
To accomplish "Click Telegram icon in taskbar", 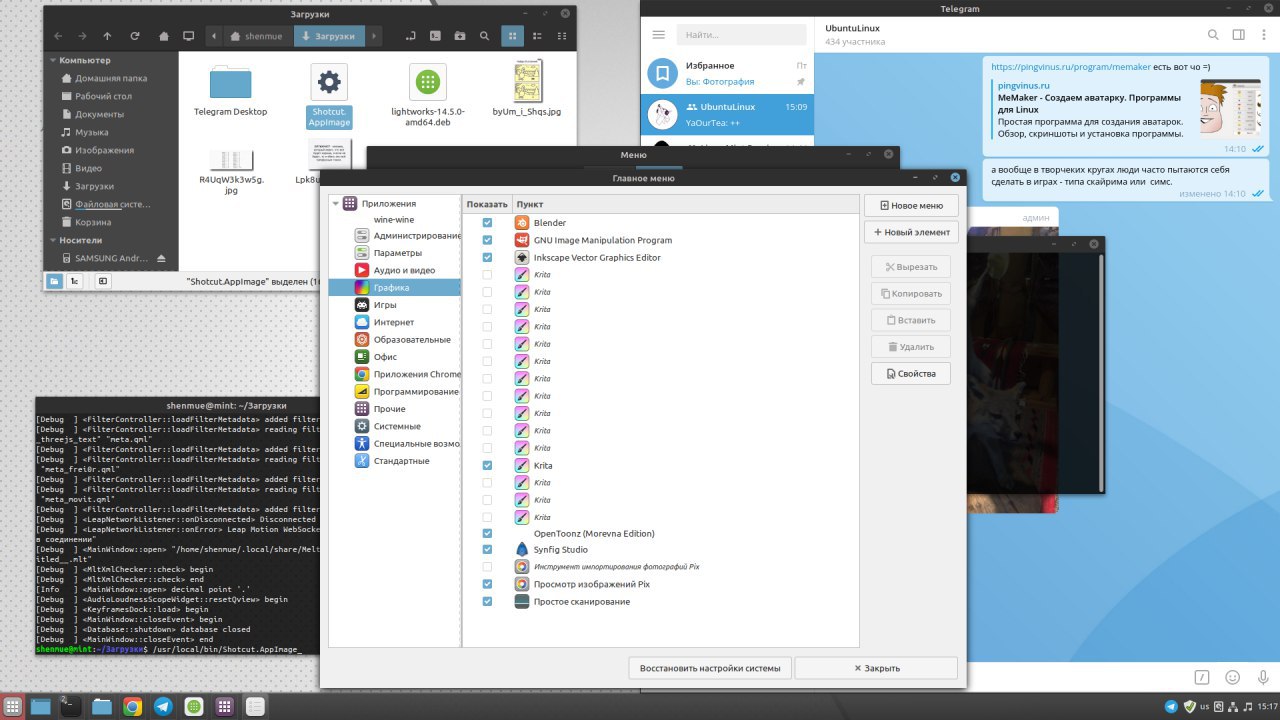I will 163,706.
